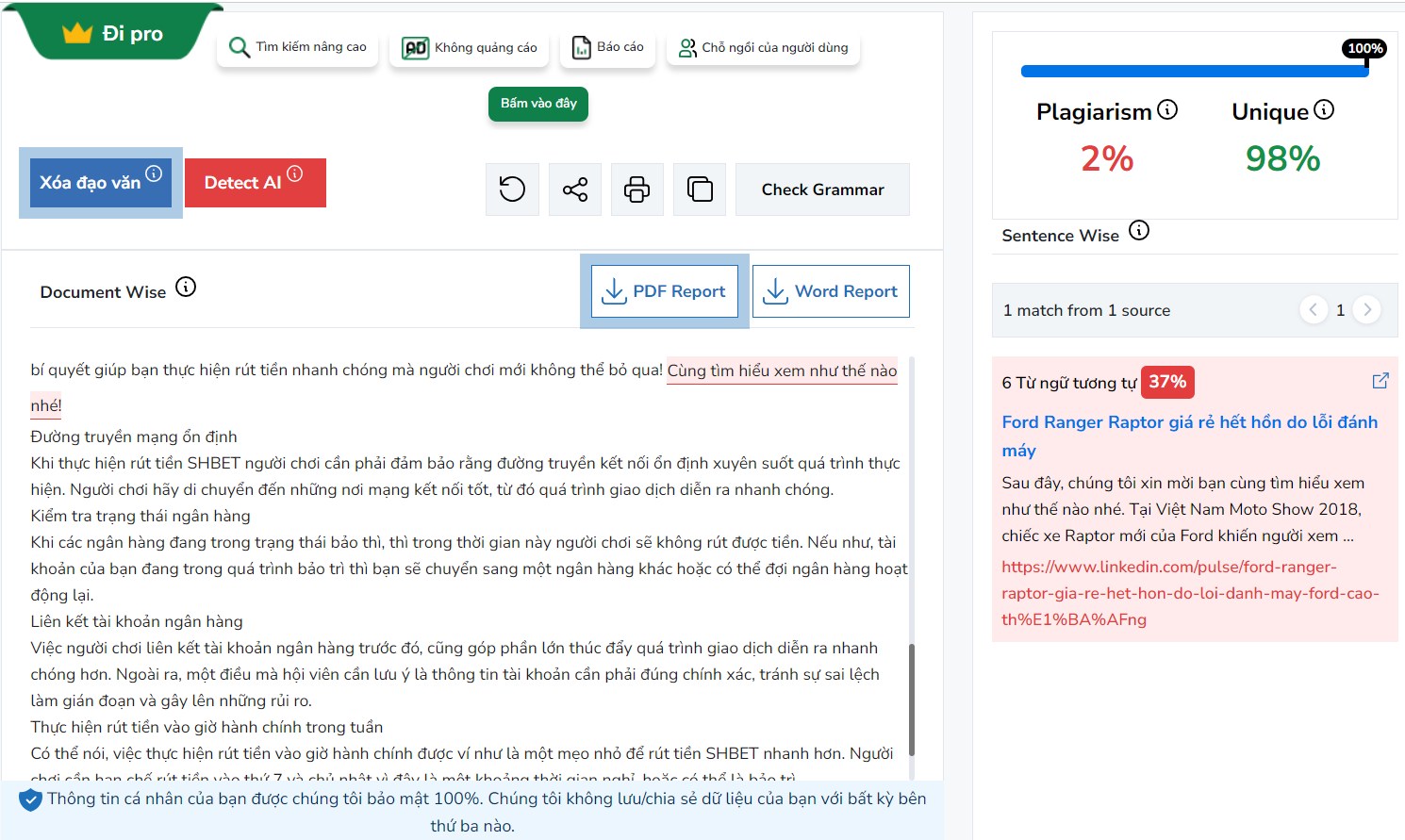Click the heading Kiểm tra trạng thái ngân hàng
Image resolution: width=1405 pixels, height=840 pixels.
pyautogui.click(x=140, y=516)
